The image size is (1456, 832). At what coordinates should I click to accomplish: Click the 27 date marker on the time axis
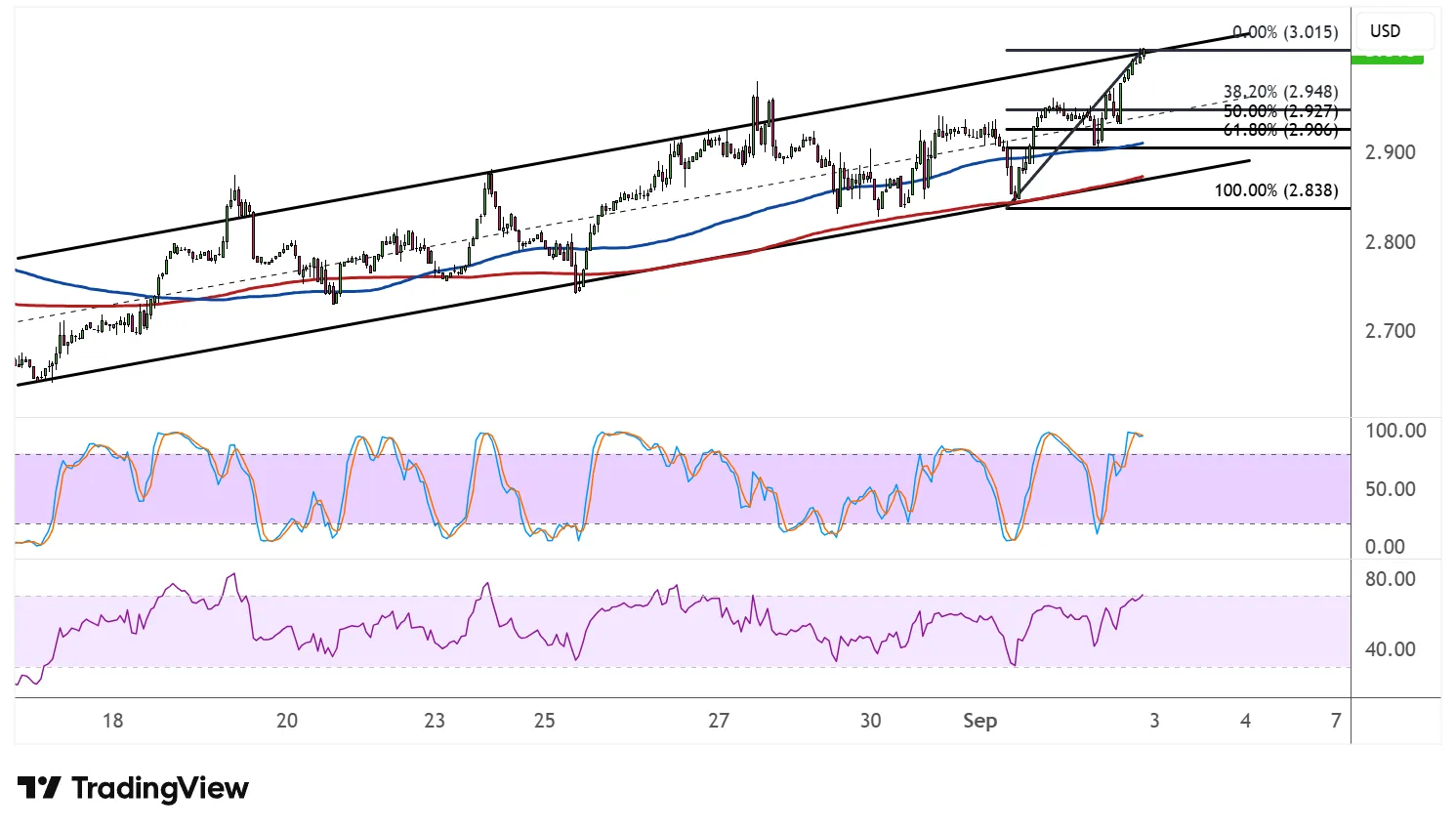click(719, 721)
